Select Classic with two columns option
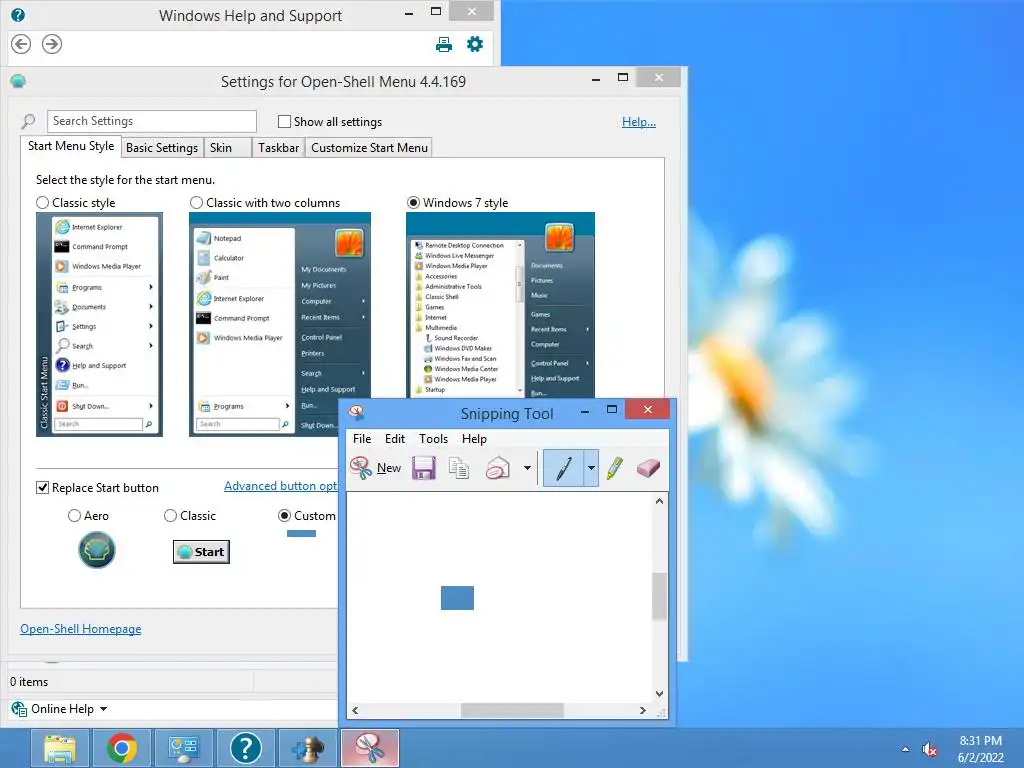The width and height of the screenshot is (1024, 768). pyautogui.click(x=196, y=203)
